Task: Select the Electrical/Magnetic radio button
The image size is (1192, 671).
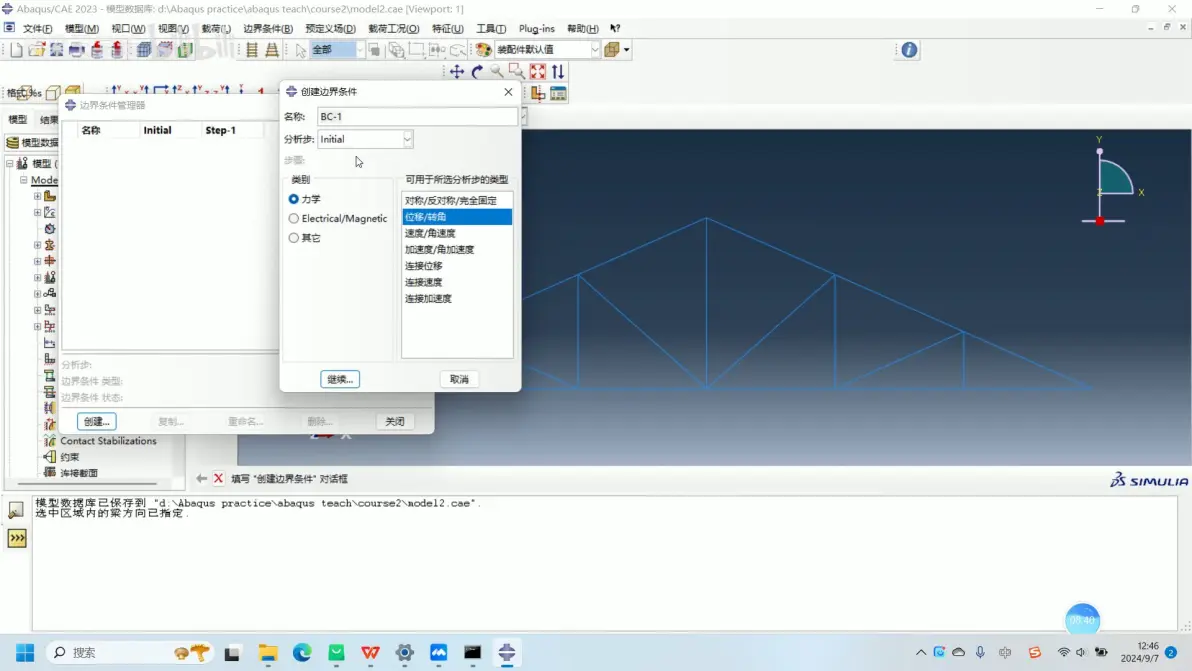Action: [x=293, y=219]
